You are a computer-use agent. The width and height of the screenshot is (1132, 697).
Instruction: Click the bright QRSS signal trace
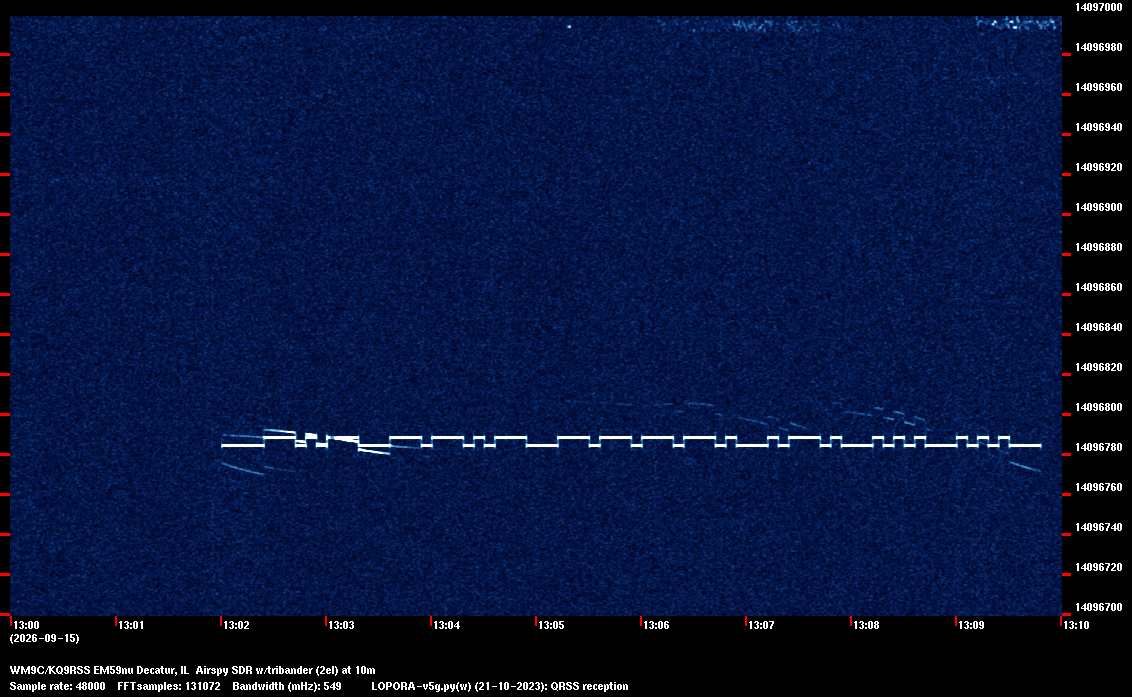[x=631, y=442]
